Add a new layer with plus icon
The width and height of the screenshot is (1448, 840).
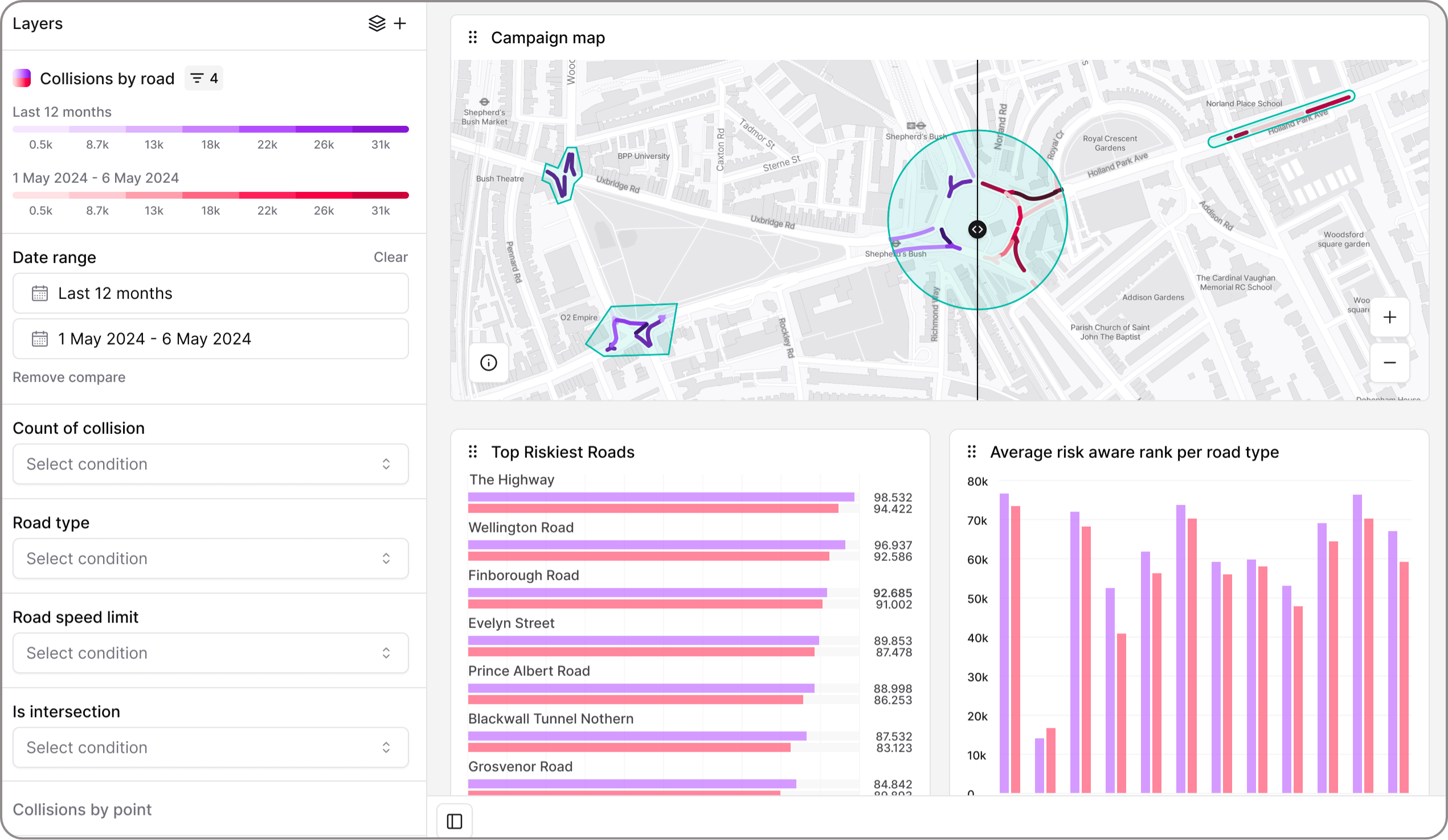(x=400, y=23)
